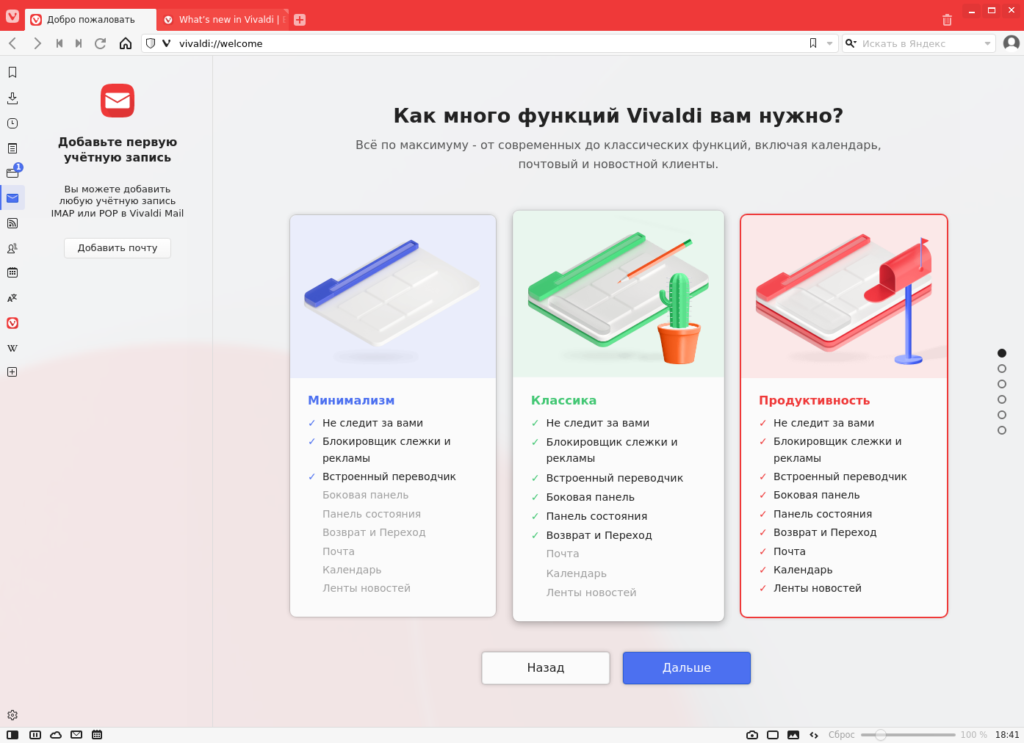Screen dimensions: 1024x743
Task: Open the shield tracker blocker icon
Action: pyautogui.click(x=150, y=43)
